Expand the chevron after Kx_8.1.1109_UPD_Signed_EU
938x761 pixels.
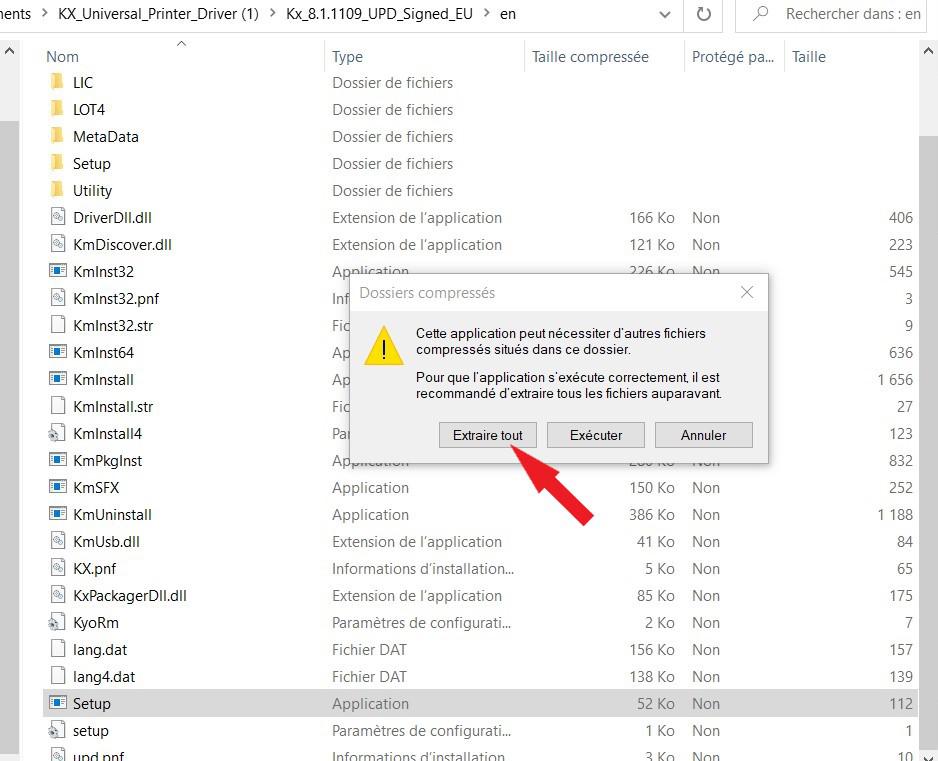click(487, 15)
